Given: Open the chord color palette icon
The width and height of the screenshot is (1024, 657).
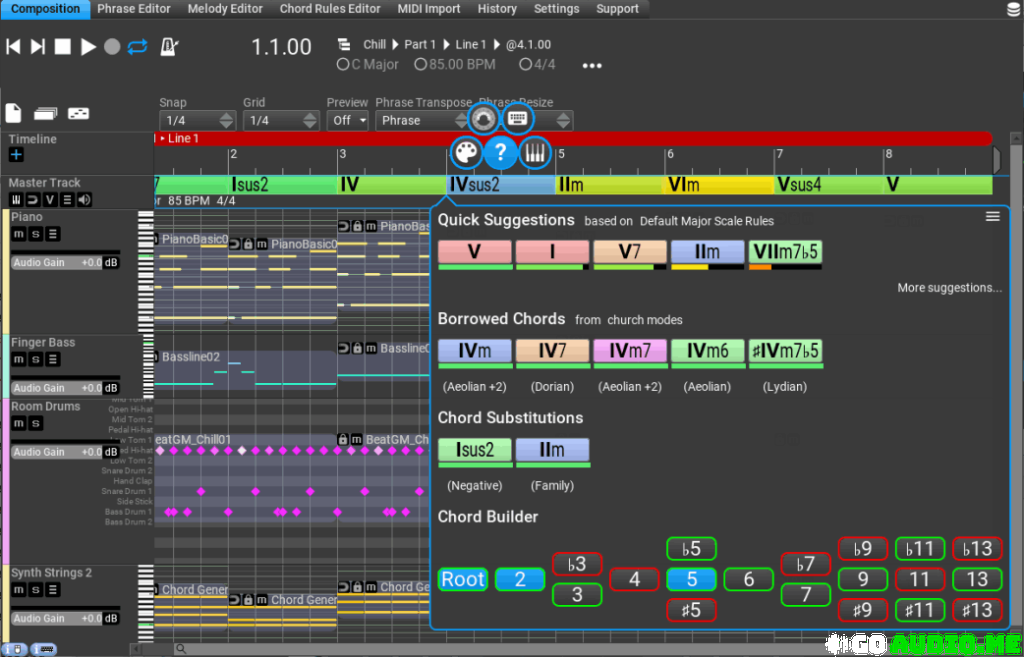Looking at the screenshot, I should [x=463, y=152].
